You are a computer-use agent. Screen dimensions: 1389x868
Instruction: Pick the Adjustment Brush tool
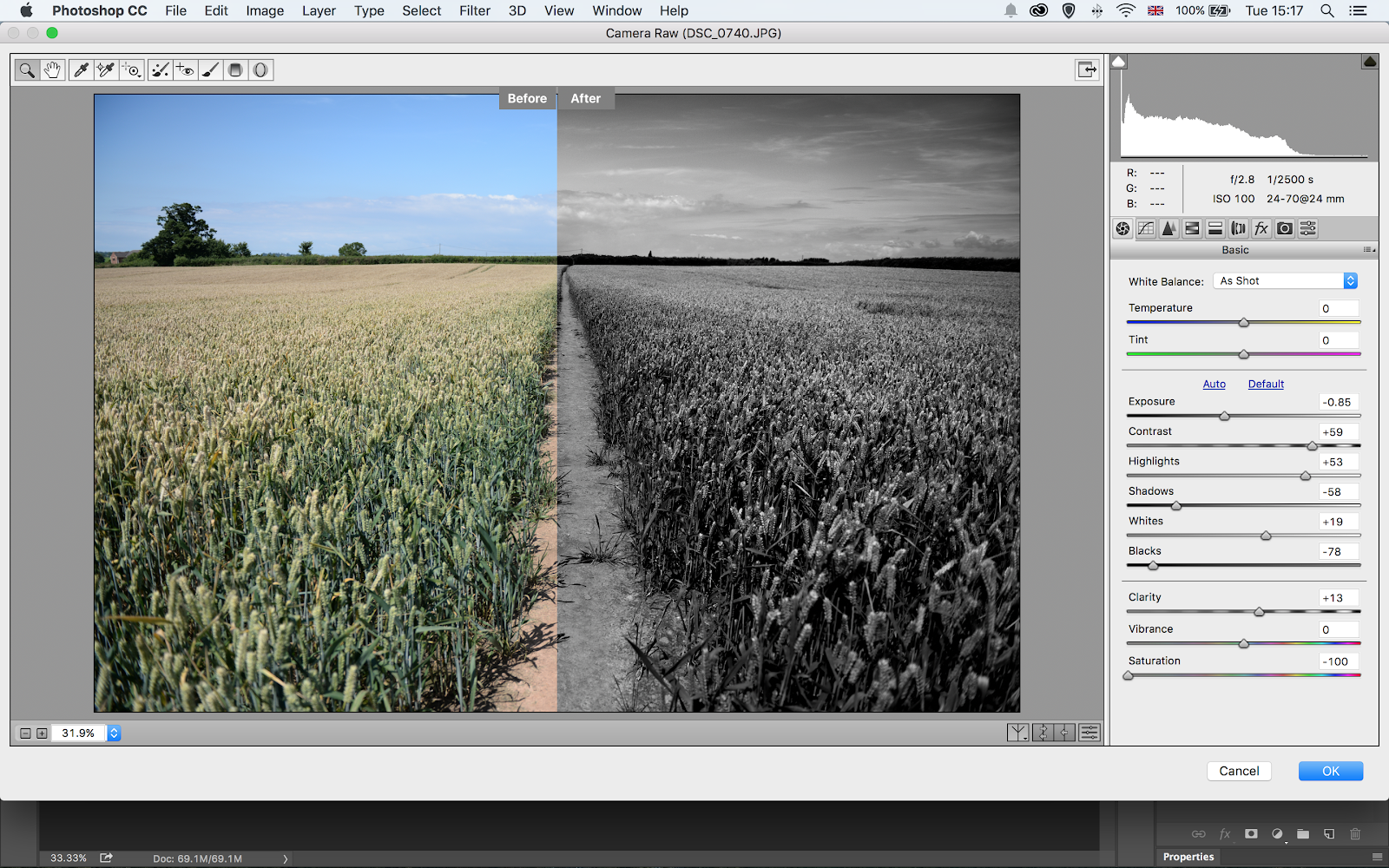(x=210, y=70)
